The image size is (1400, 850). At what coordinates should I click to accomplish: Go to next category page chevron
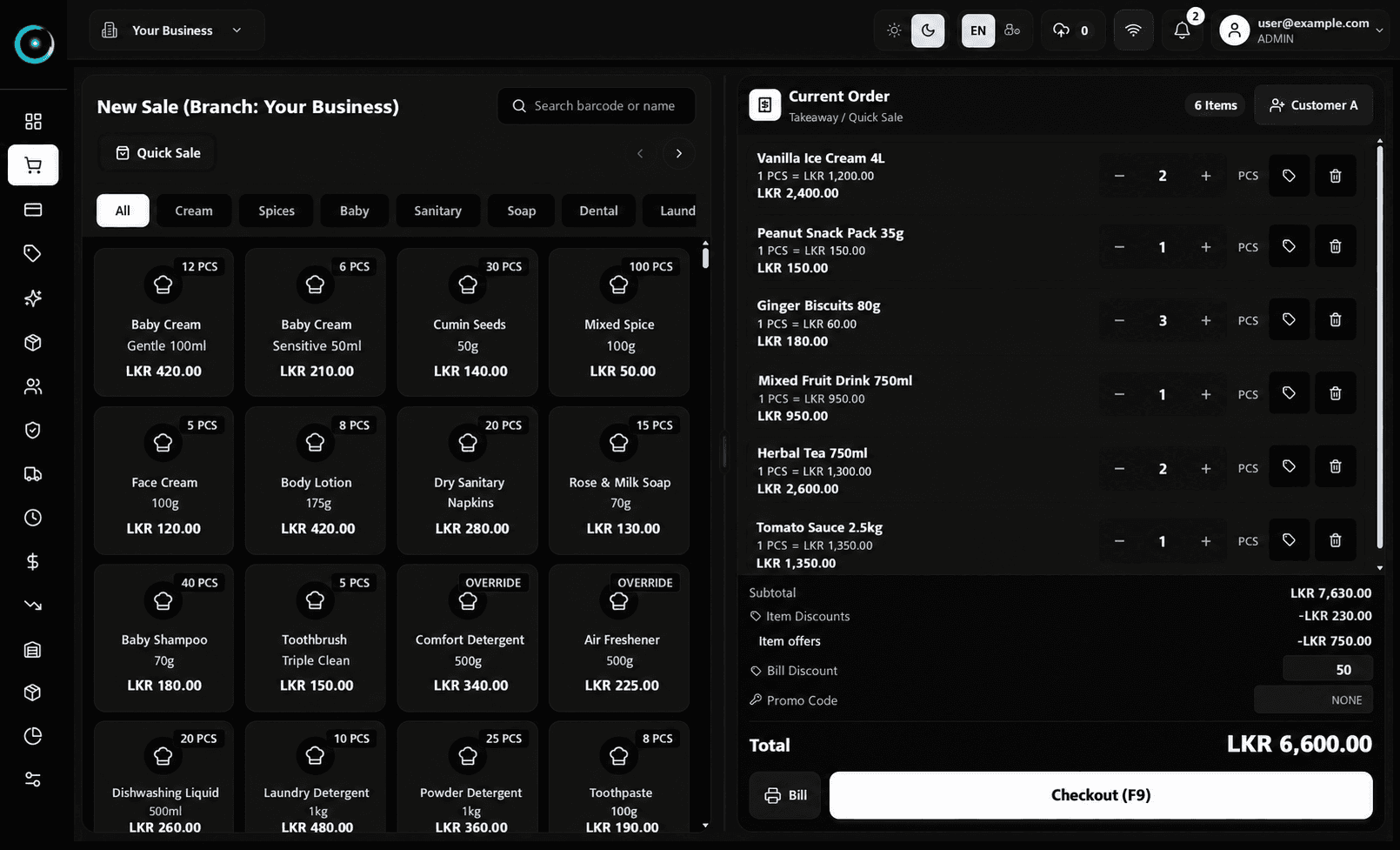pyautogui.click(x=678, y=153)
